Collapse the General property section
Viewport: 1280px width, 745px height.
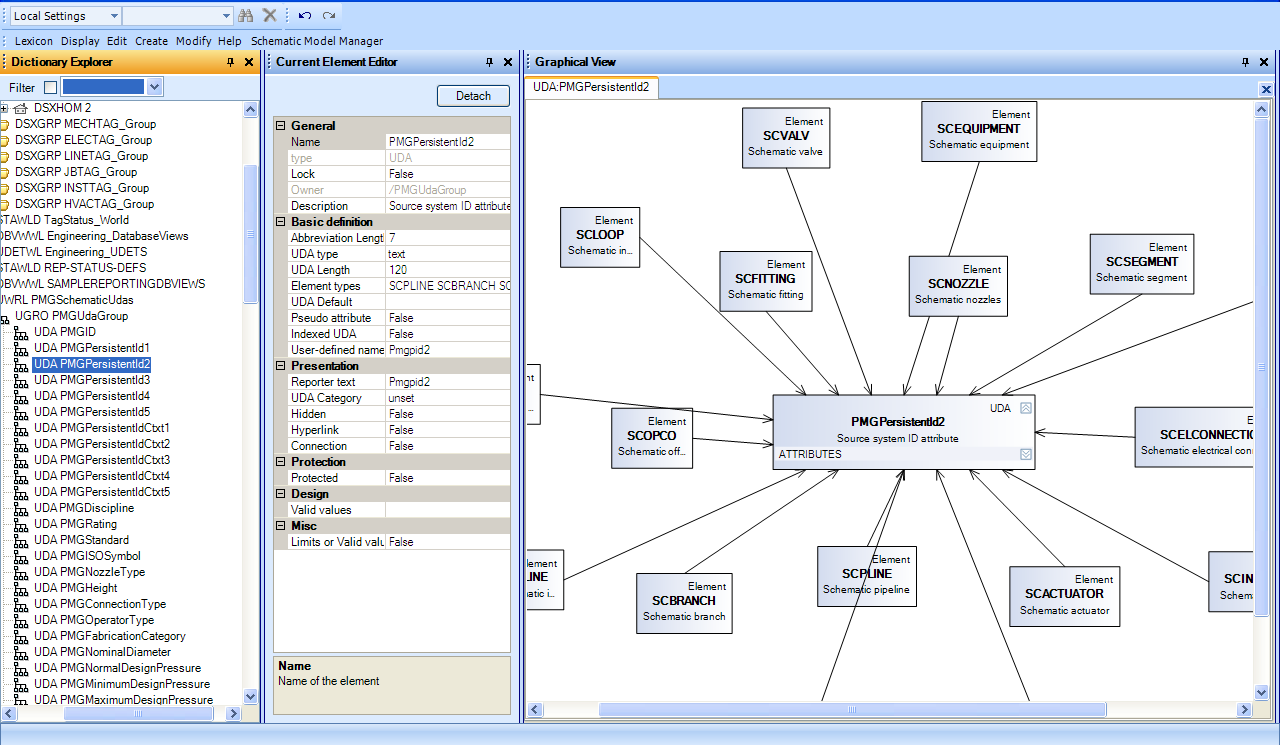(280, 126)
